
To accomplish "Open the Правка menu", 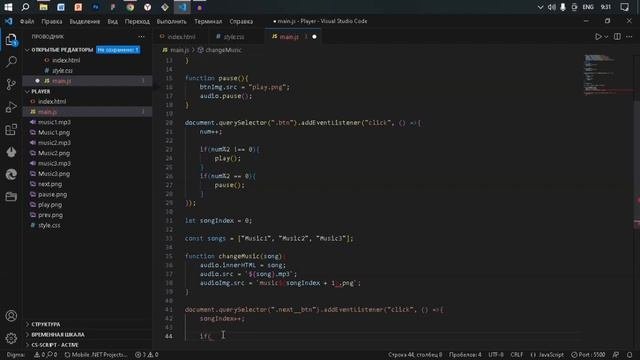I will click(x=52, y=21).
